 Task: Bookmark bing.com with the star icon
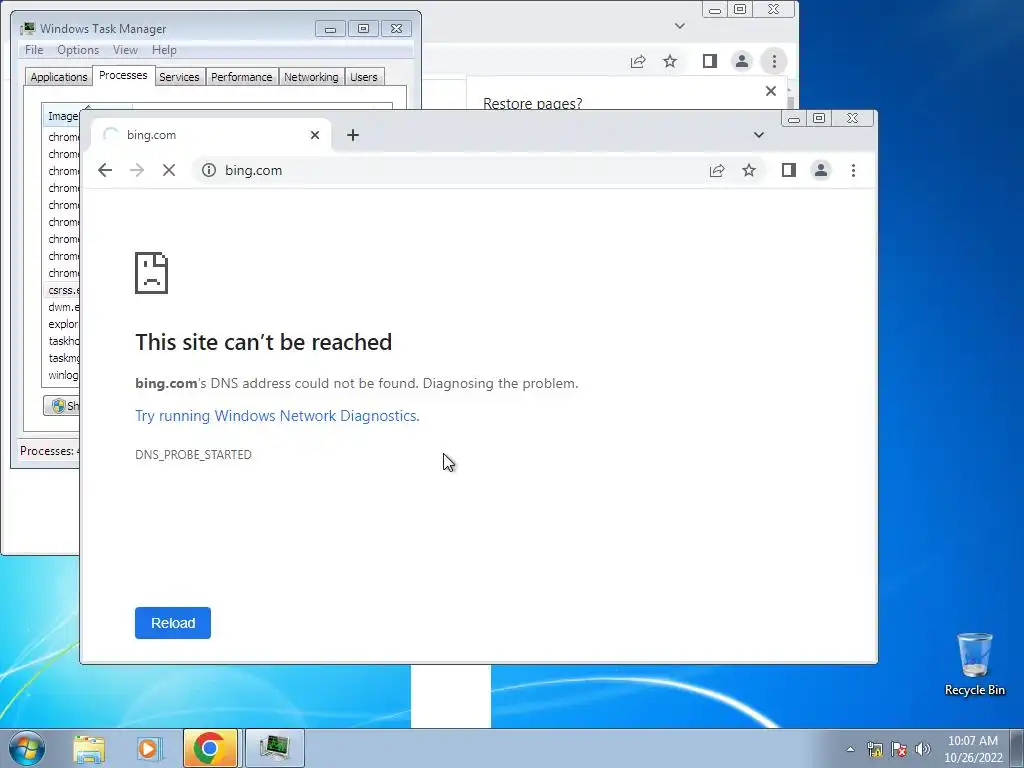click(749, 170)
